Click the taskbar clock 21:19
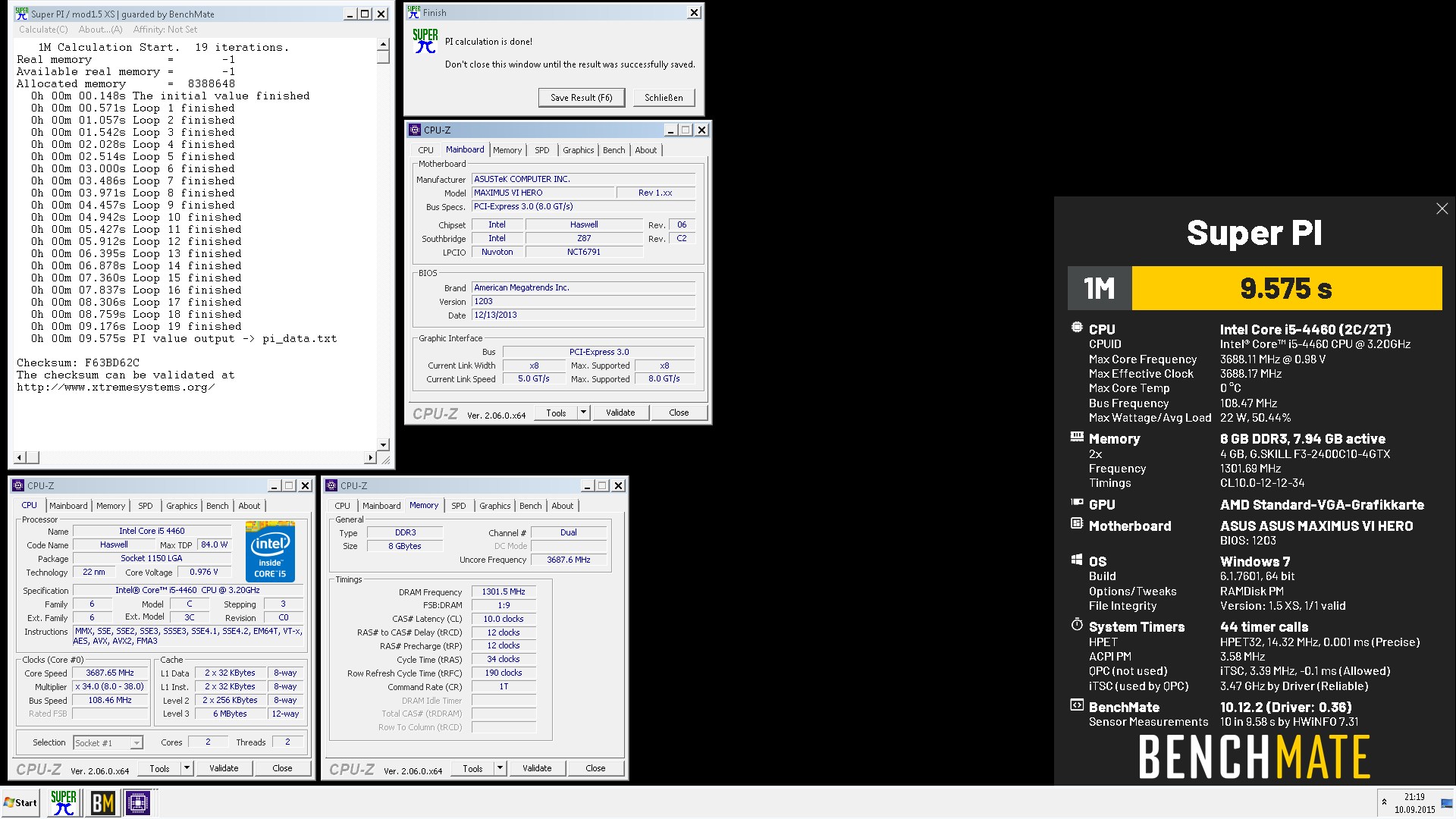The image size is (1456, 819). [1414, 797]
